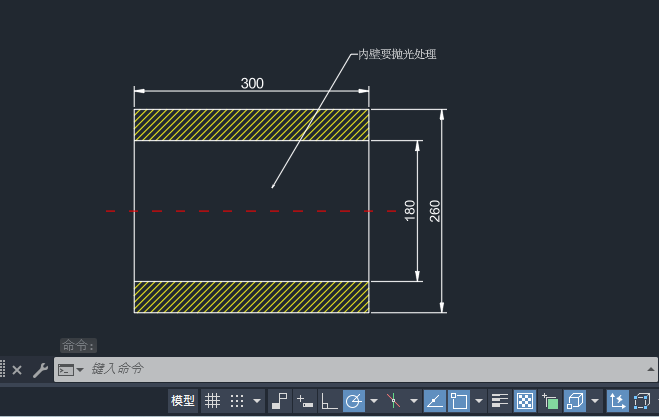Select the lower yellow hatch region
The width and height of the screenshot is (659, 417).
point(251,297)
